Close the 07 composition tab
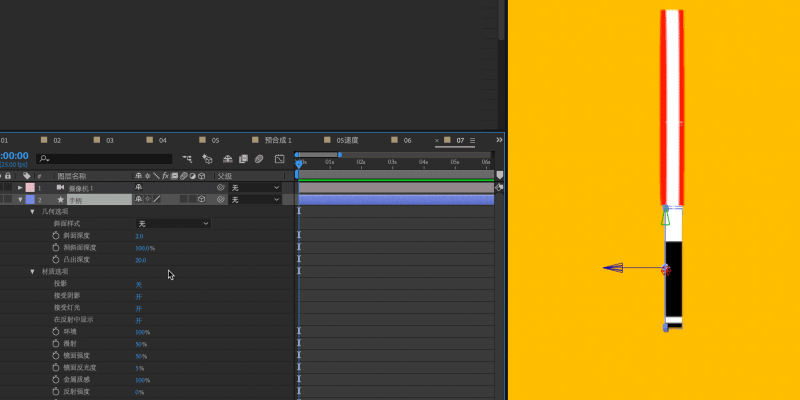Image resolution: width=800 pixels, height=400 pixels. coord(437,140)
